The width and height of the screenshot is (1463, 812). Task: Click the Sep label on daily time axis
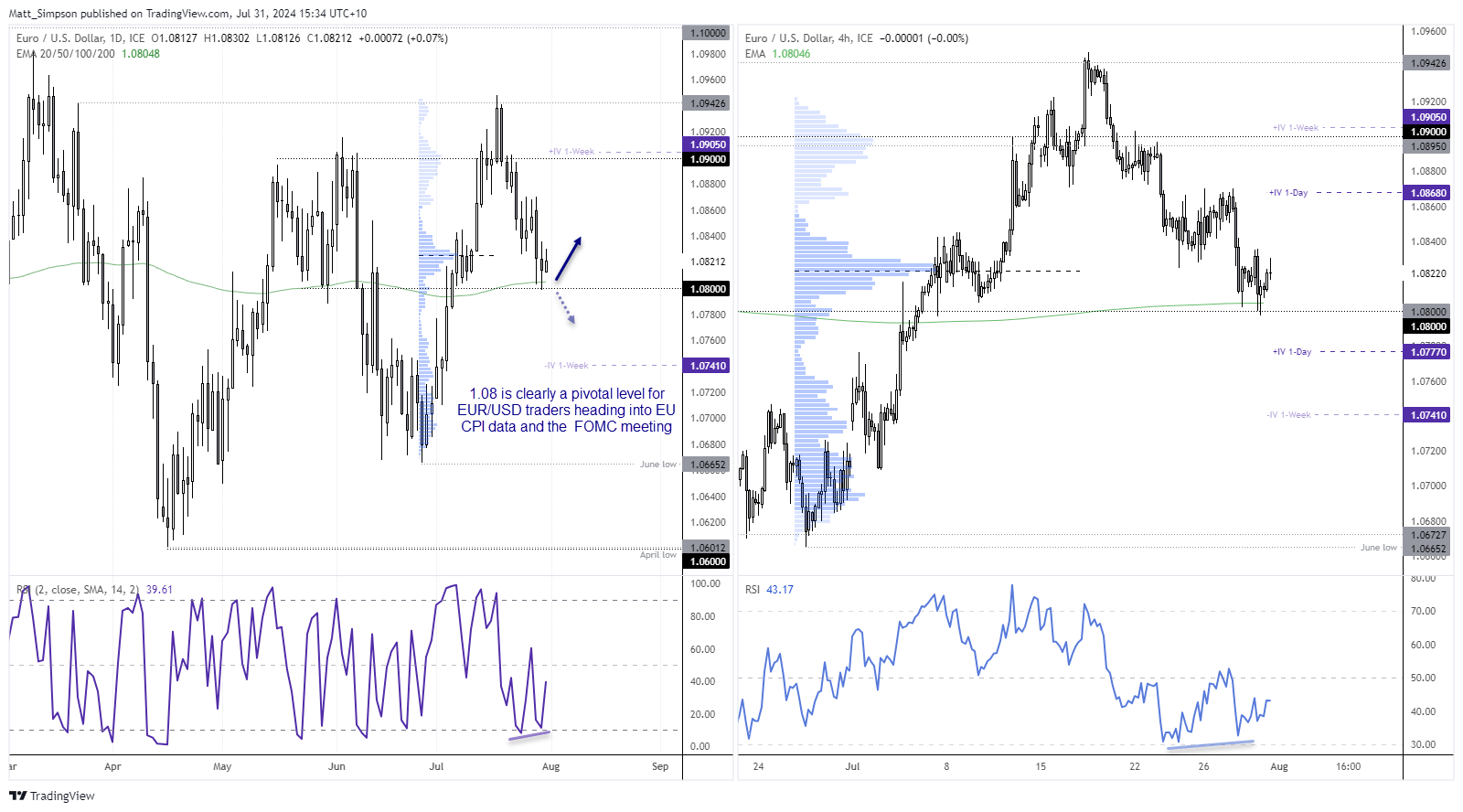(660, 766)
